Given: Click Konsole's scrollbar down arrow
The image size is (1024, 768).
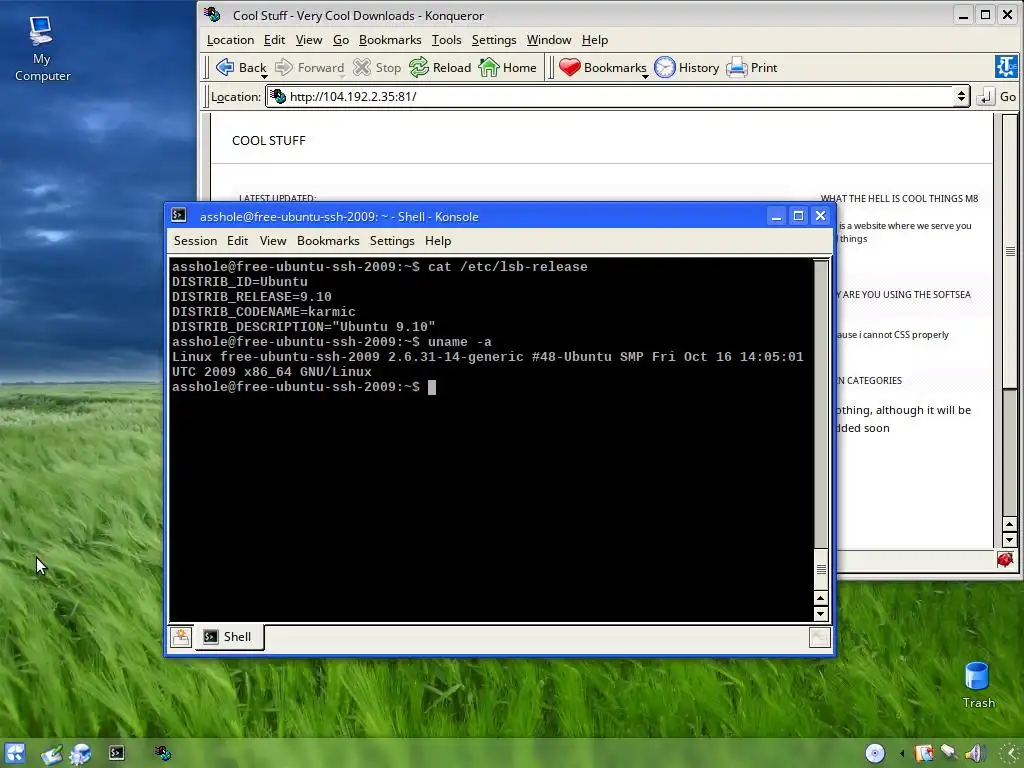Looking at the screenshot, I should (x=821, y=614).
